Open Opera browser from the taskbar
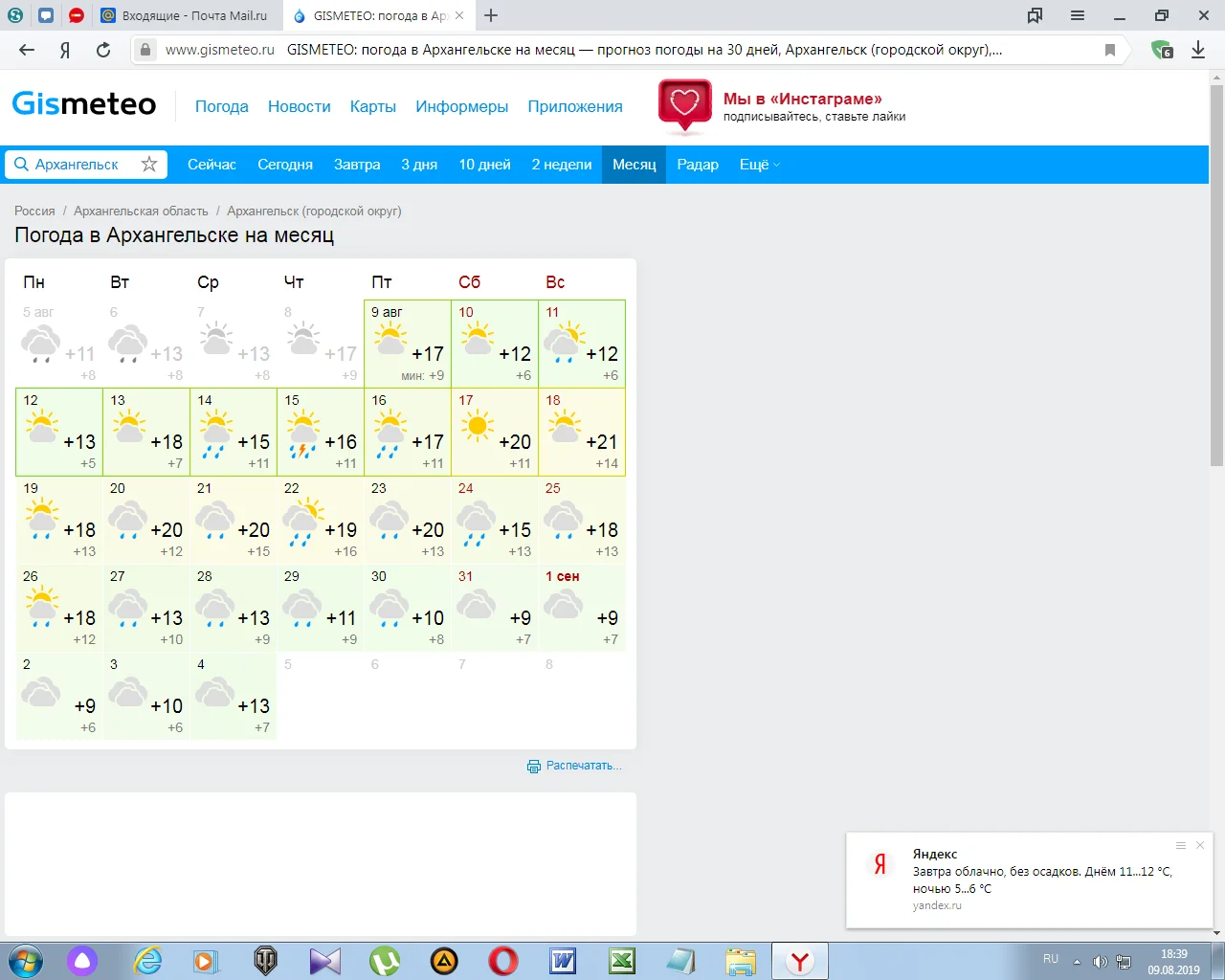Viewport: 1225px width, 980px height. point(503,961)
